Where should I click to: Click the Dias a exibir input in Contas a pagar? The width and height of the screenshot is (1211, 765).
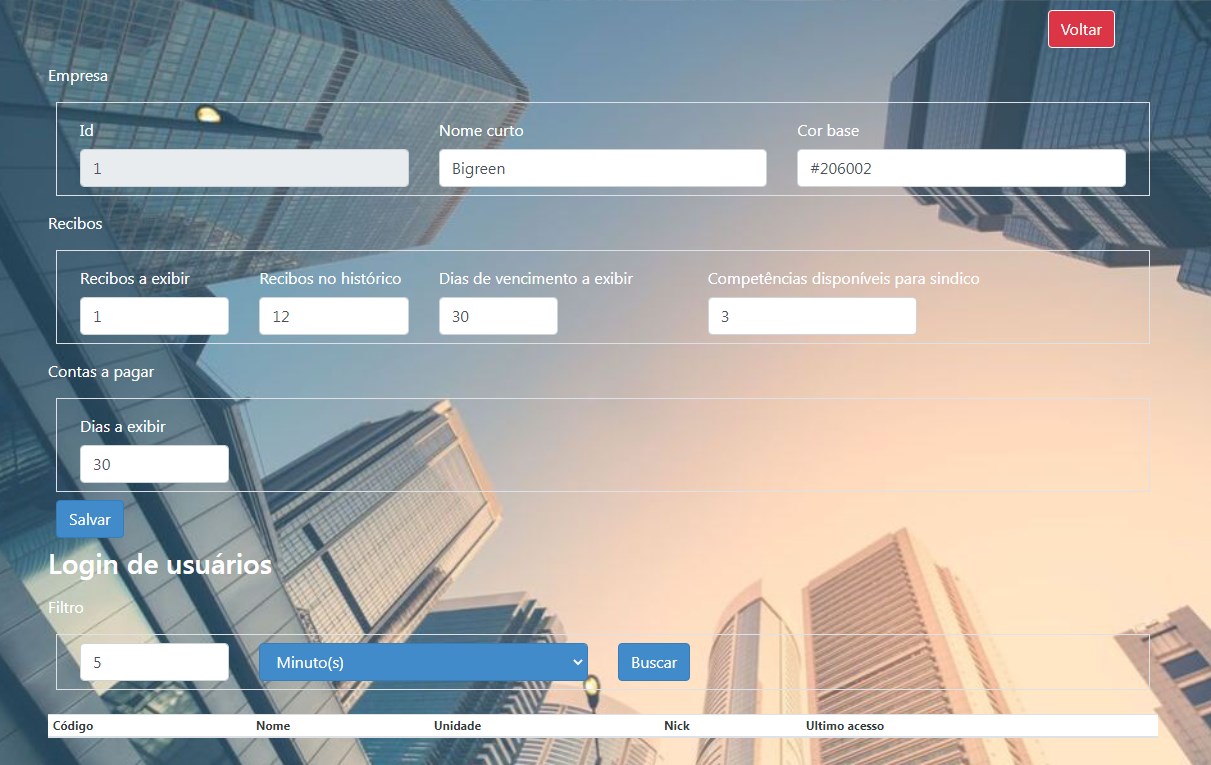tap(154, 464)
